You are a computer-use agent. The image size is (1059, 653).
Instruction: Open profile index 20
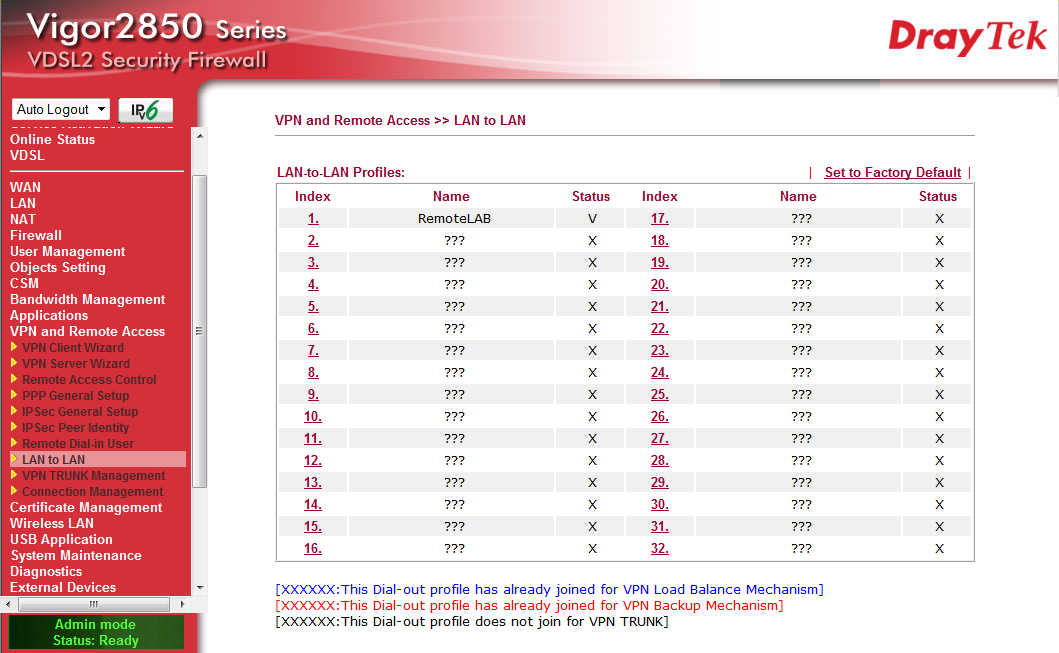coord(660,284)
